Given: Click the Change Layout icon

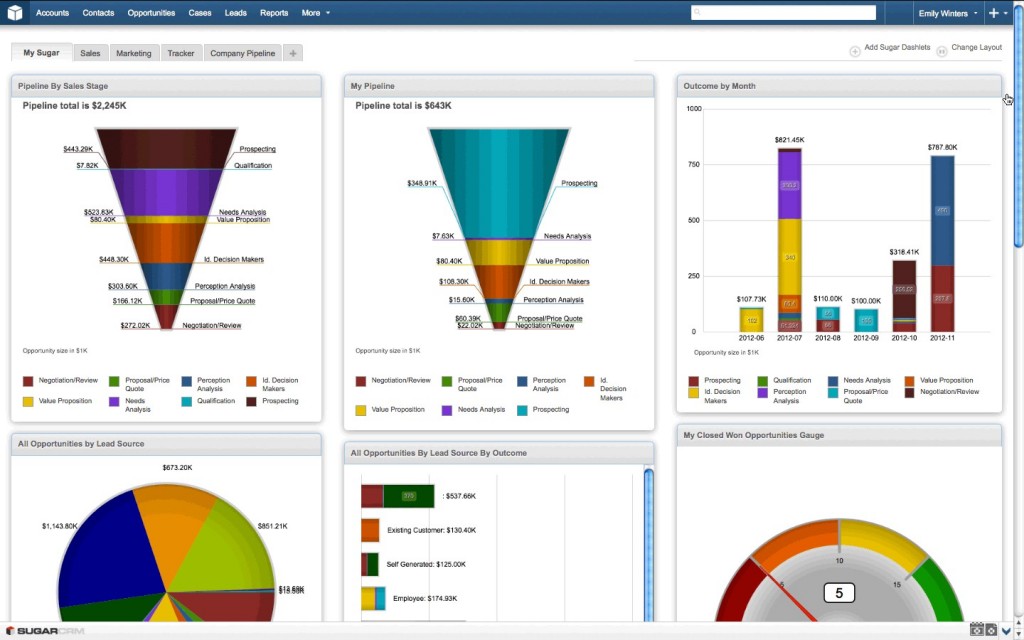Looking at the screenshot, I should pyautogui.click(x=942, y=51).
